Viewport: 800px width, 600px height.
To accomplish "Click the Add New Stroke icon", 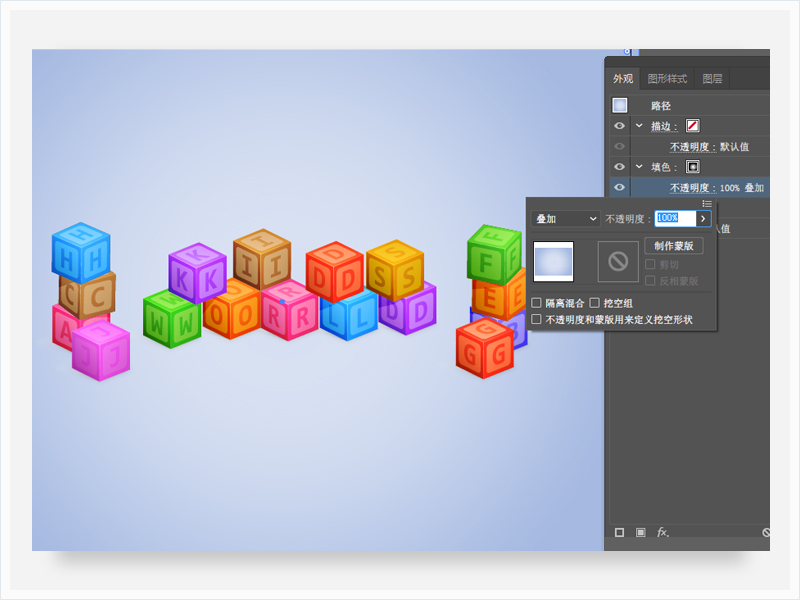I will coord(619,533).
